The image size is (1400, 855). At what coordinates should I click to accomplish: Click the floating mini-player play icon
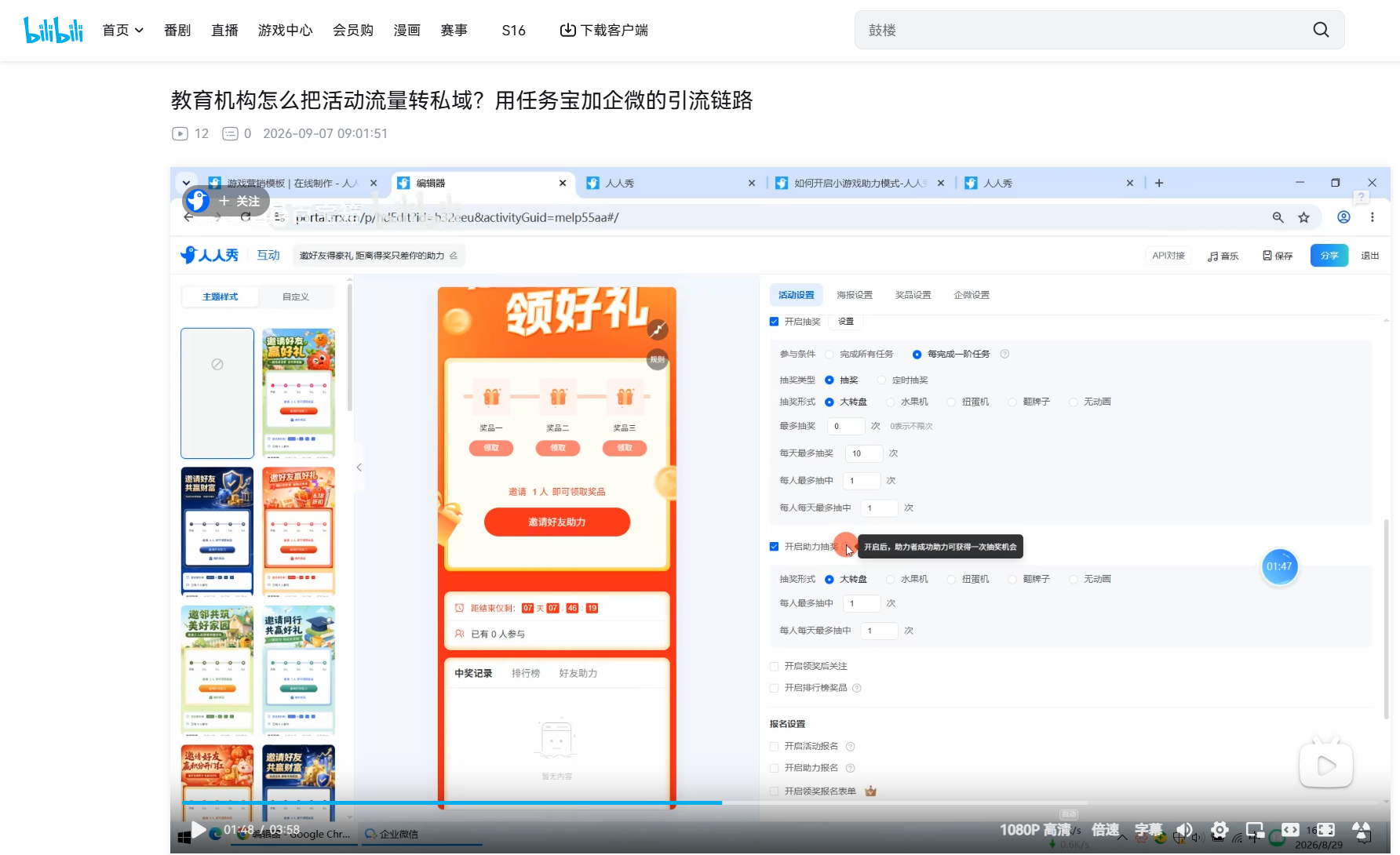(x=1326, y=765)
